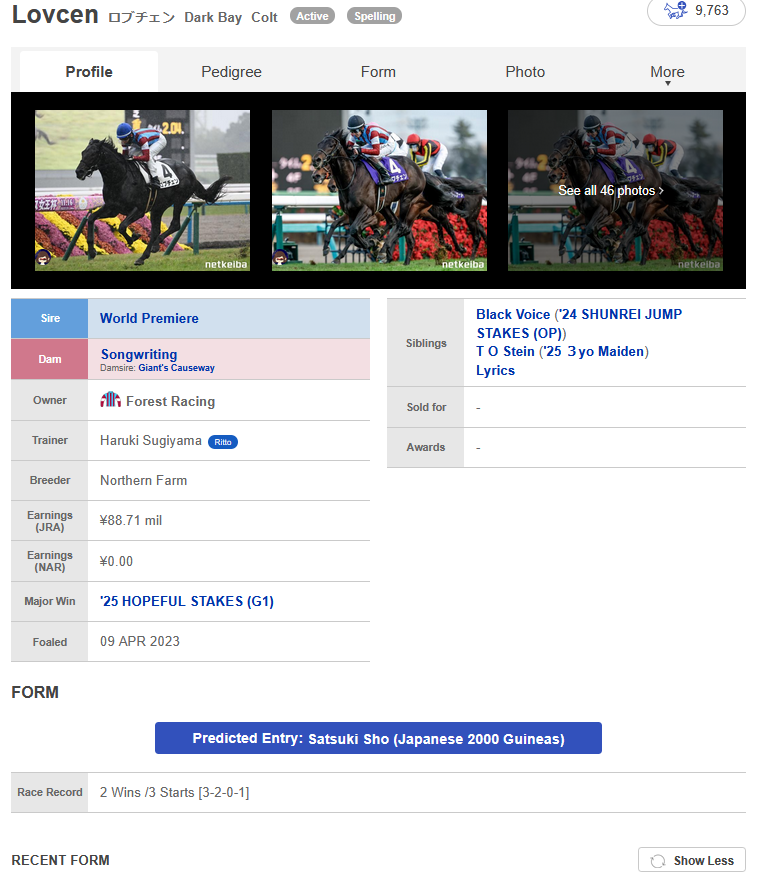Click the Active status badge
This screenshot has height=875, width=765.
(x=312, y=16)
